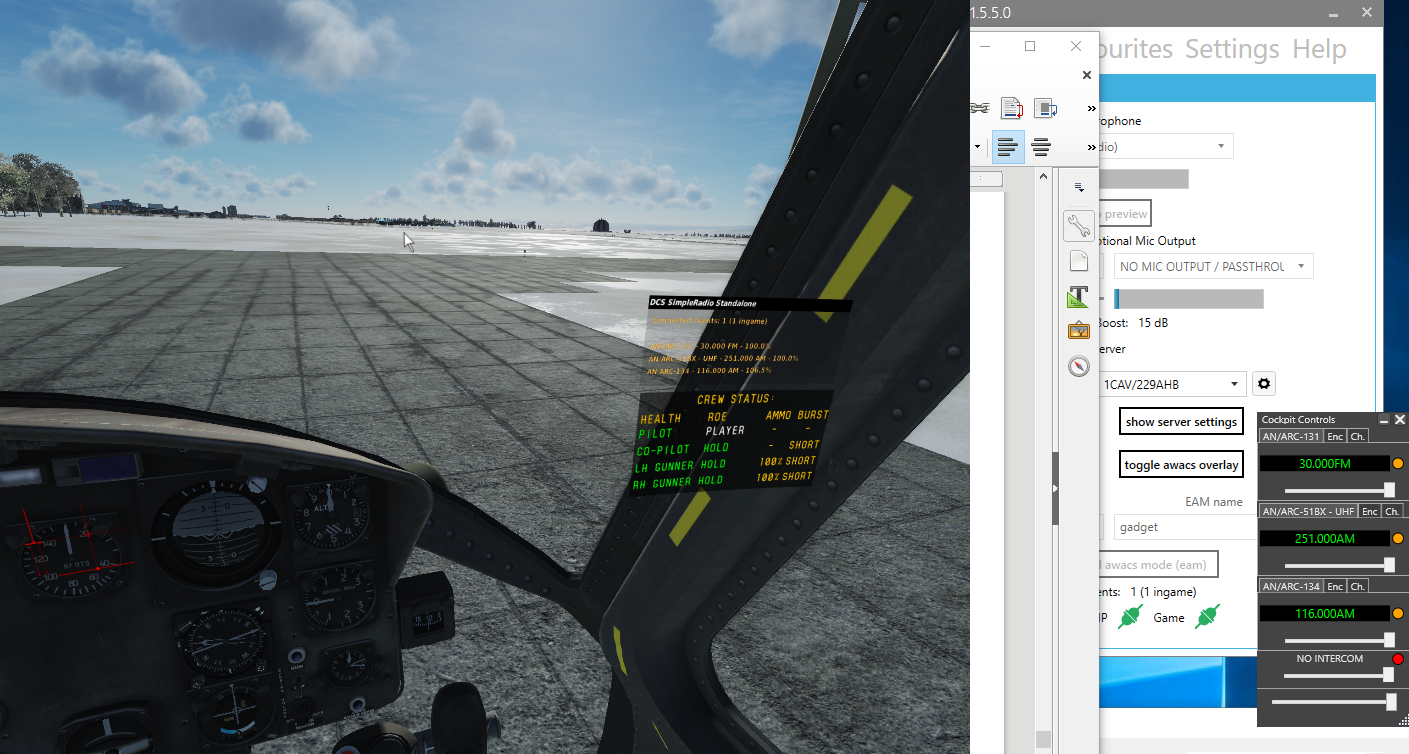
Task: Click the chain hyperlink icon in Writer toolbar
Action: pos(979,108)
